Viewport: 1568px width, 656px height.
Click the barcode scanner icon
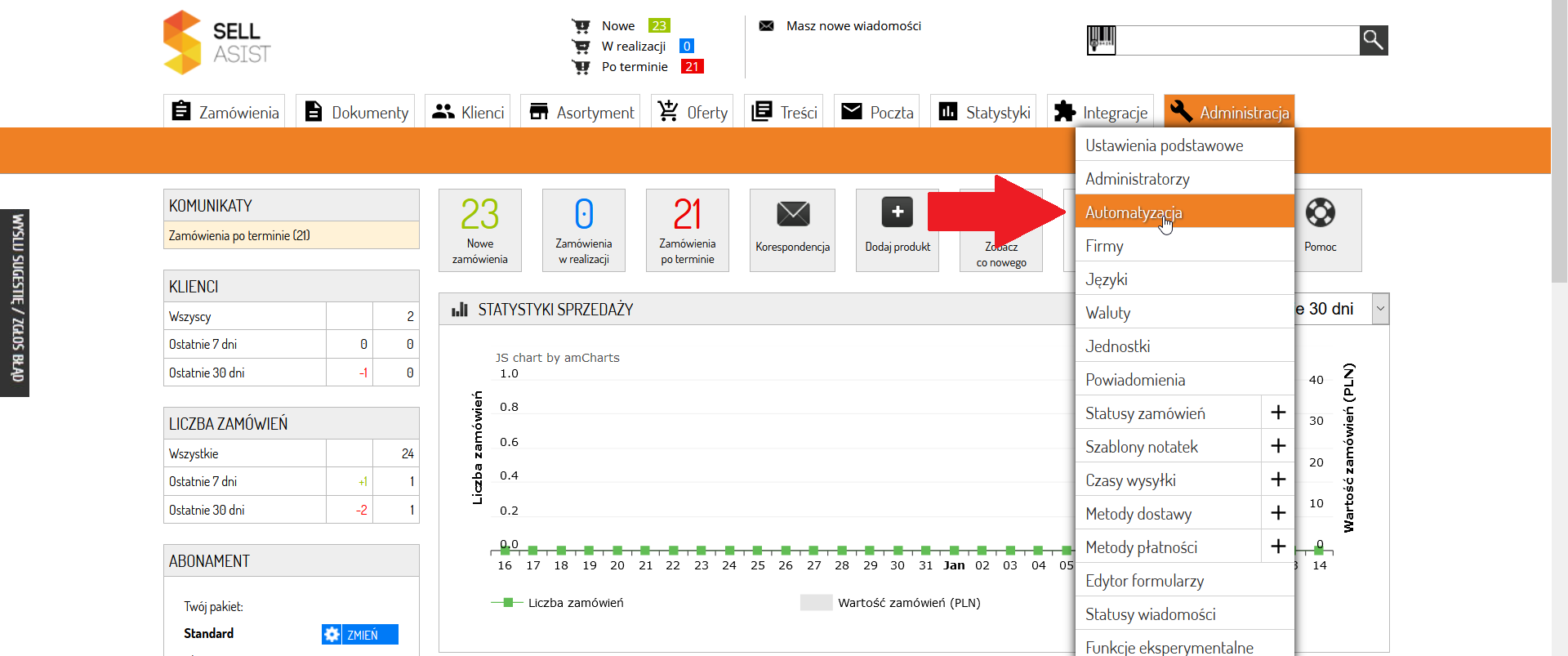click(1102, 40)
